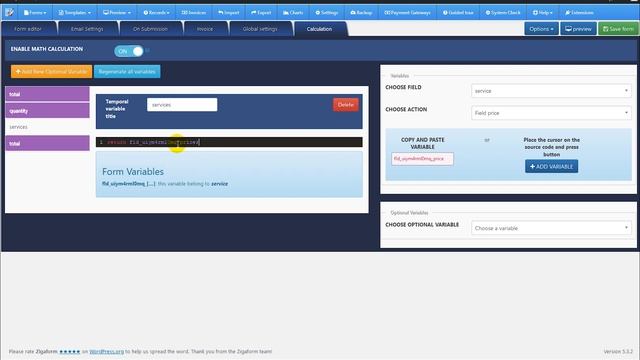Screen dimensions: 640x360
Task: Open Payment Gateways in top menu
Action: point(407,13)
